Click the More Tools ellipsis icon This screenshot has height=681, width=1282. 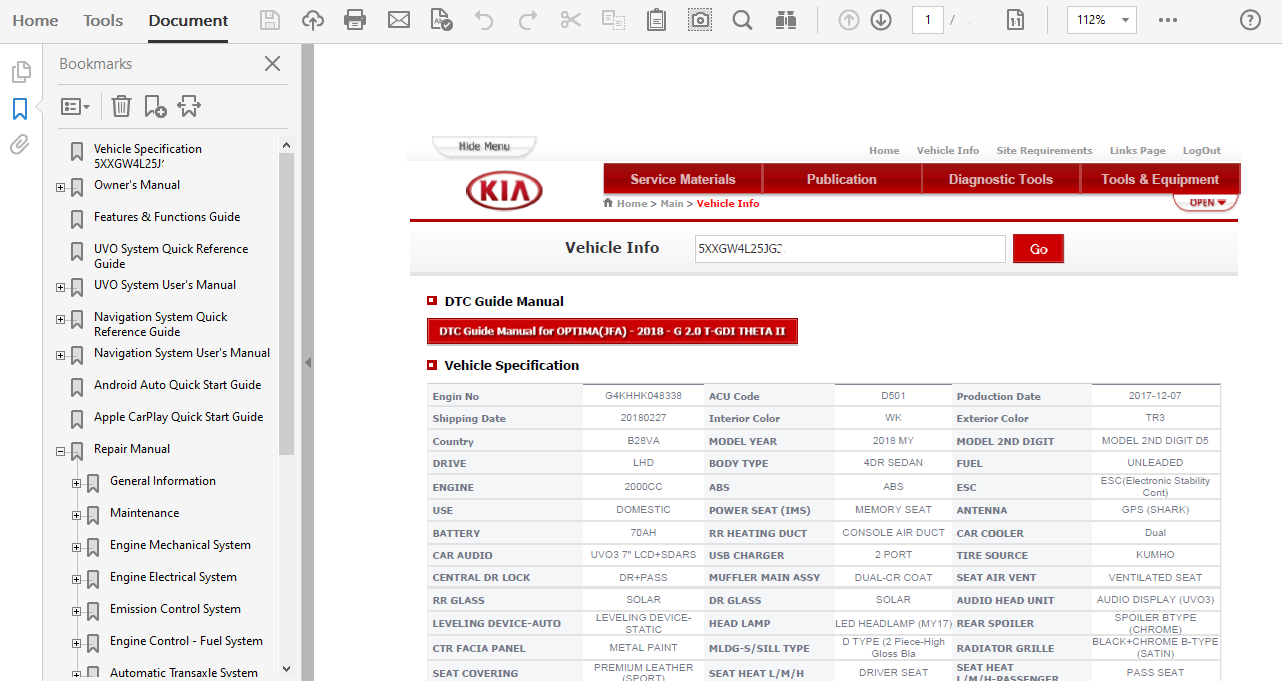(x=1168, y=19)
